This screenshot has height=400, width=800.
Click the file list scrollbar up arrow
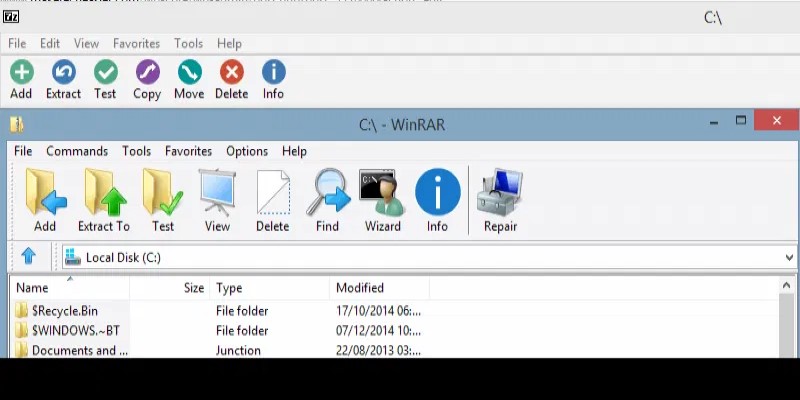[789, 288]
